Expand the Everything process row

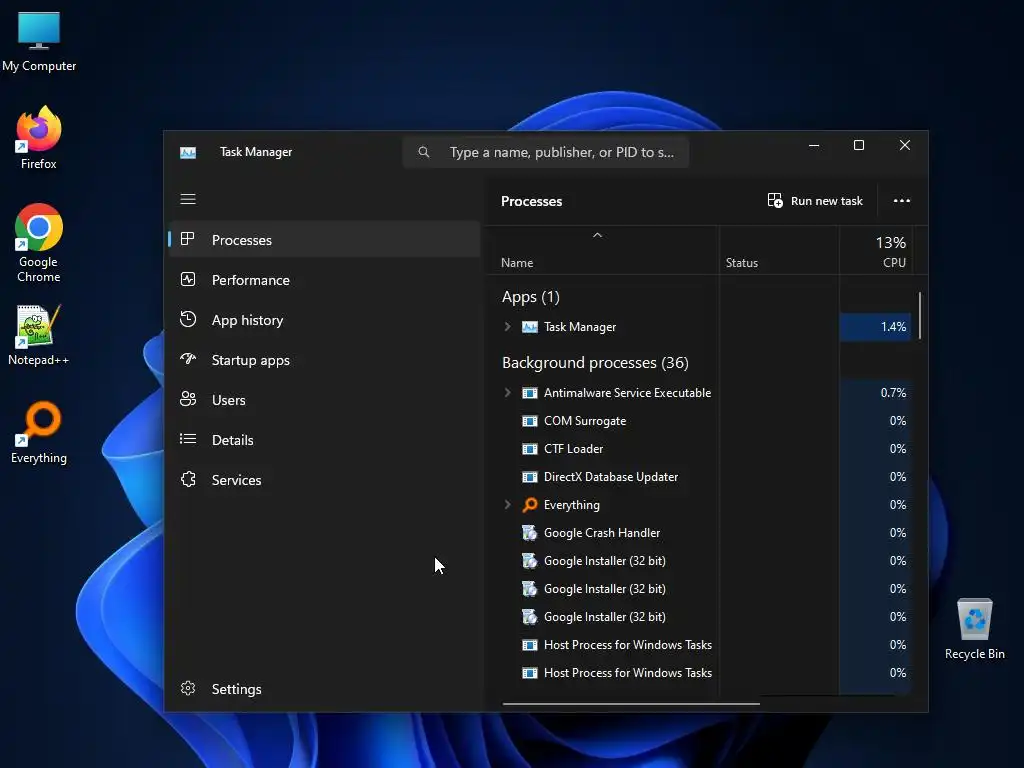pos(507,505)
